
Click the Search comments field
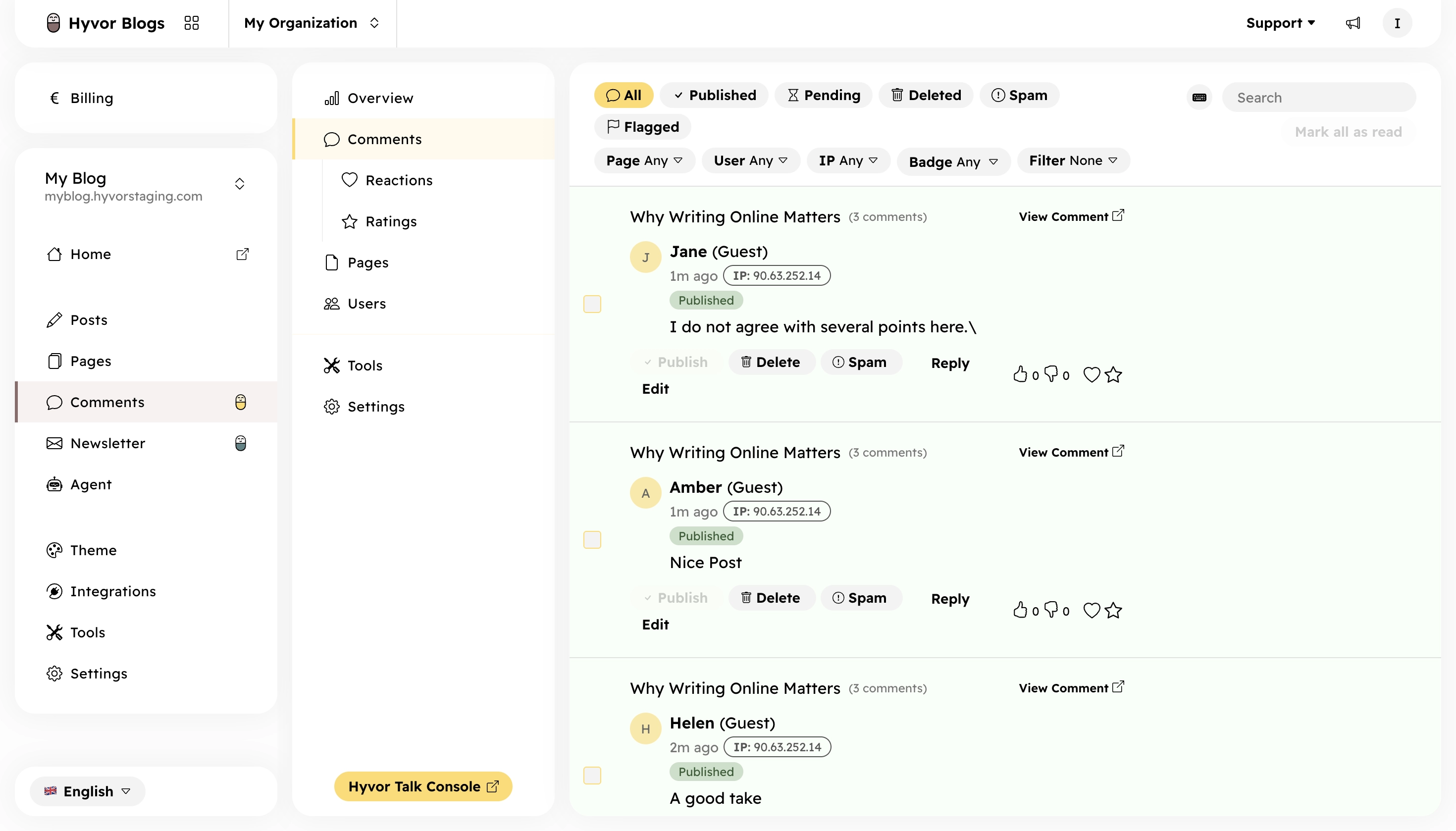1319,97
